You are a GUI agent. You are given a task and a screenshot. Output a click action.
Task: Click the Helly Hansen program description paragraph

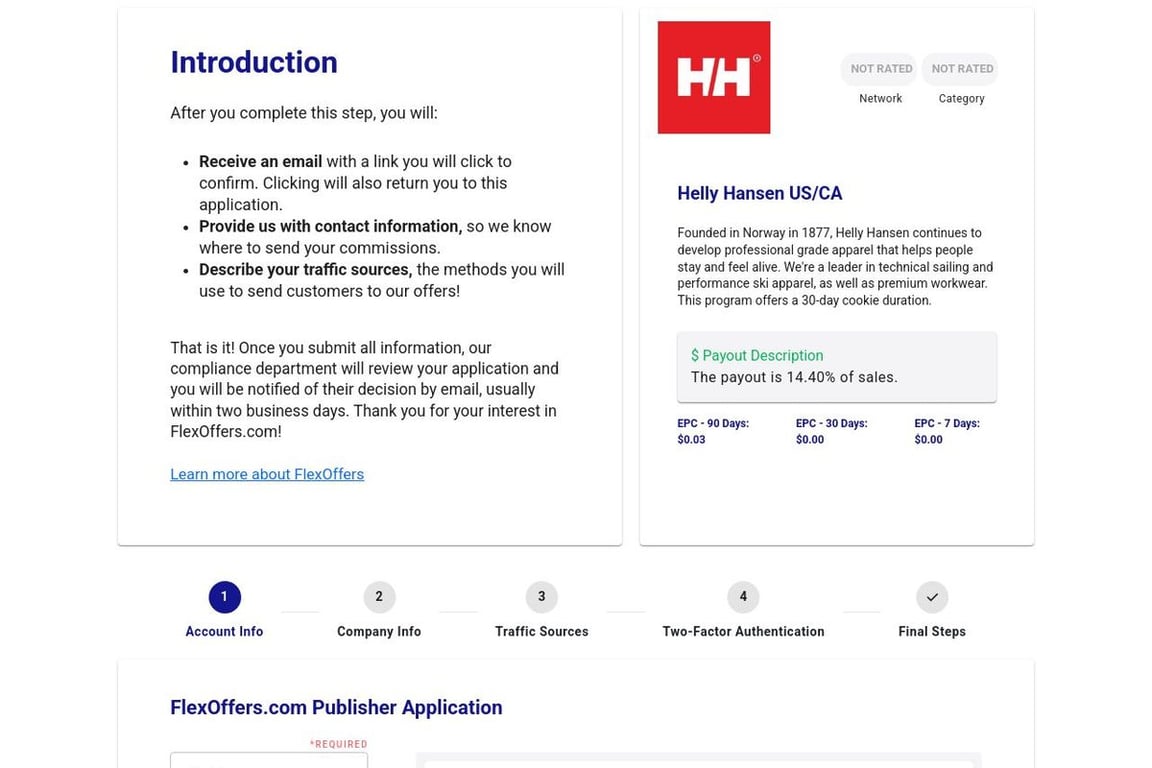point(835,266)
